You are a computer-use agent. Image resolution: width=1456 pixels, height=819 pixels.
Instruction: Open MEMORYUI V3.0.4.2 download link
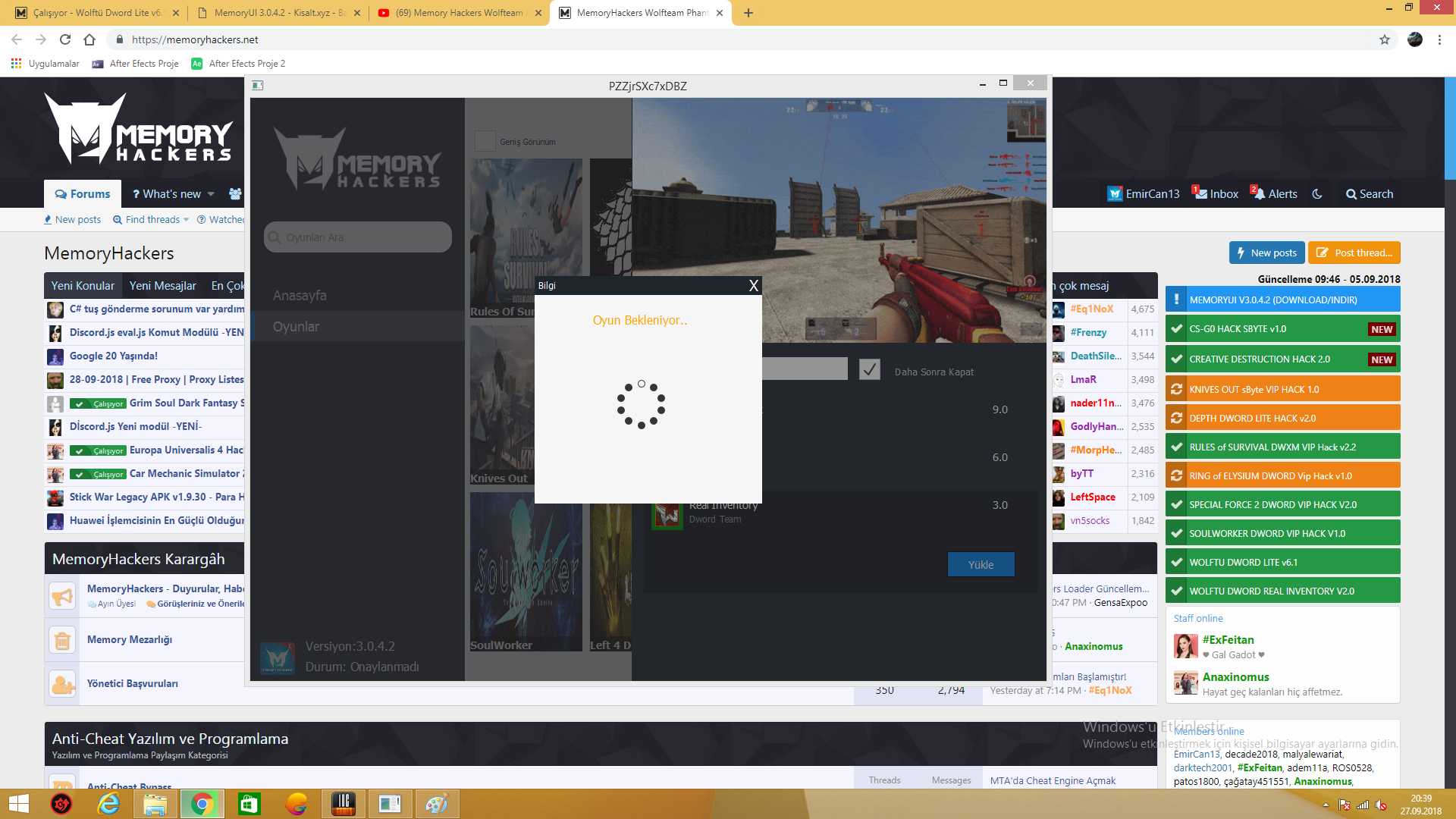pos(1283,300)
